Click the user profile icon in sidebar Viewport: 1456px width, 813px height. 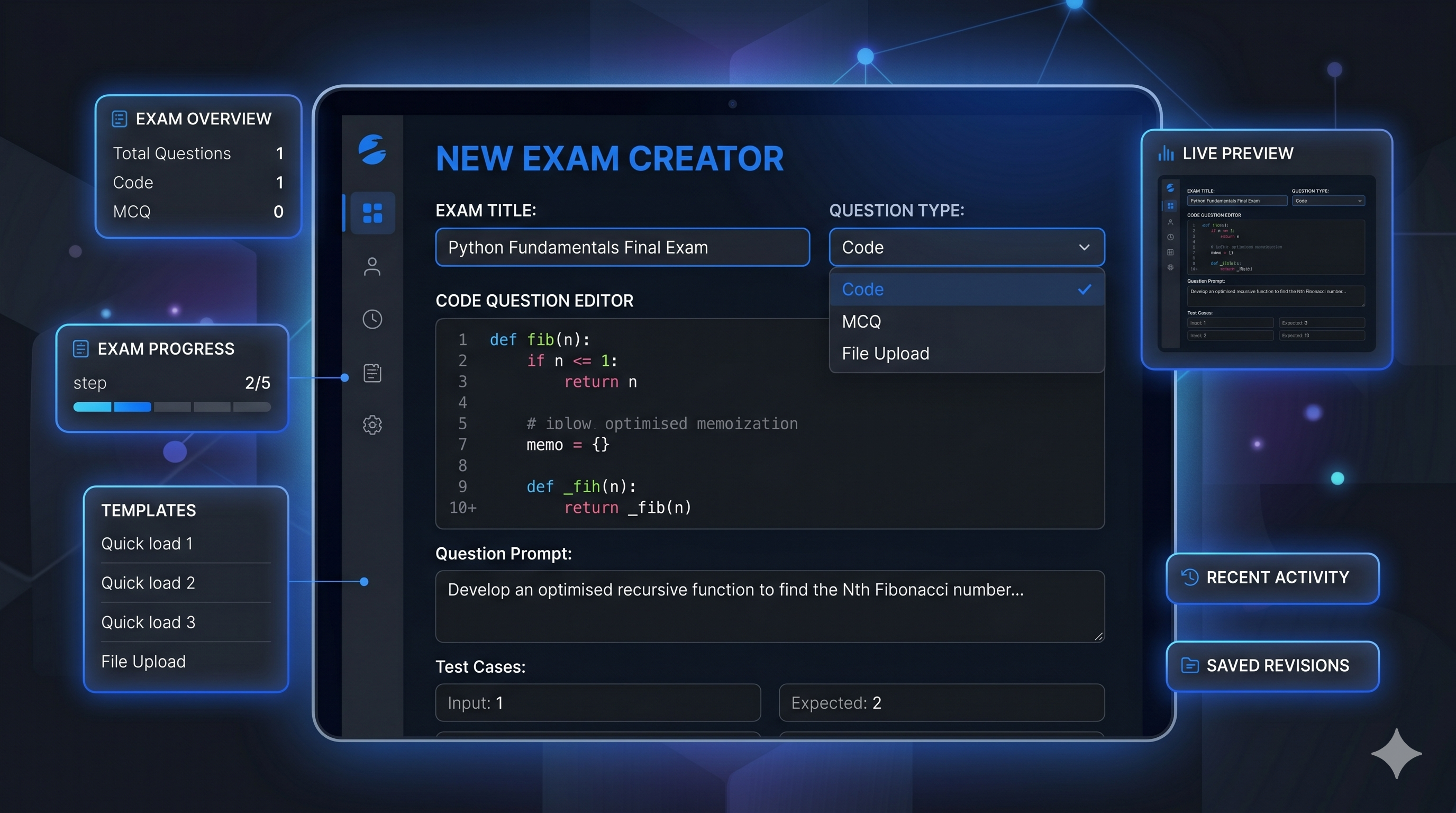[372, 266]
